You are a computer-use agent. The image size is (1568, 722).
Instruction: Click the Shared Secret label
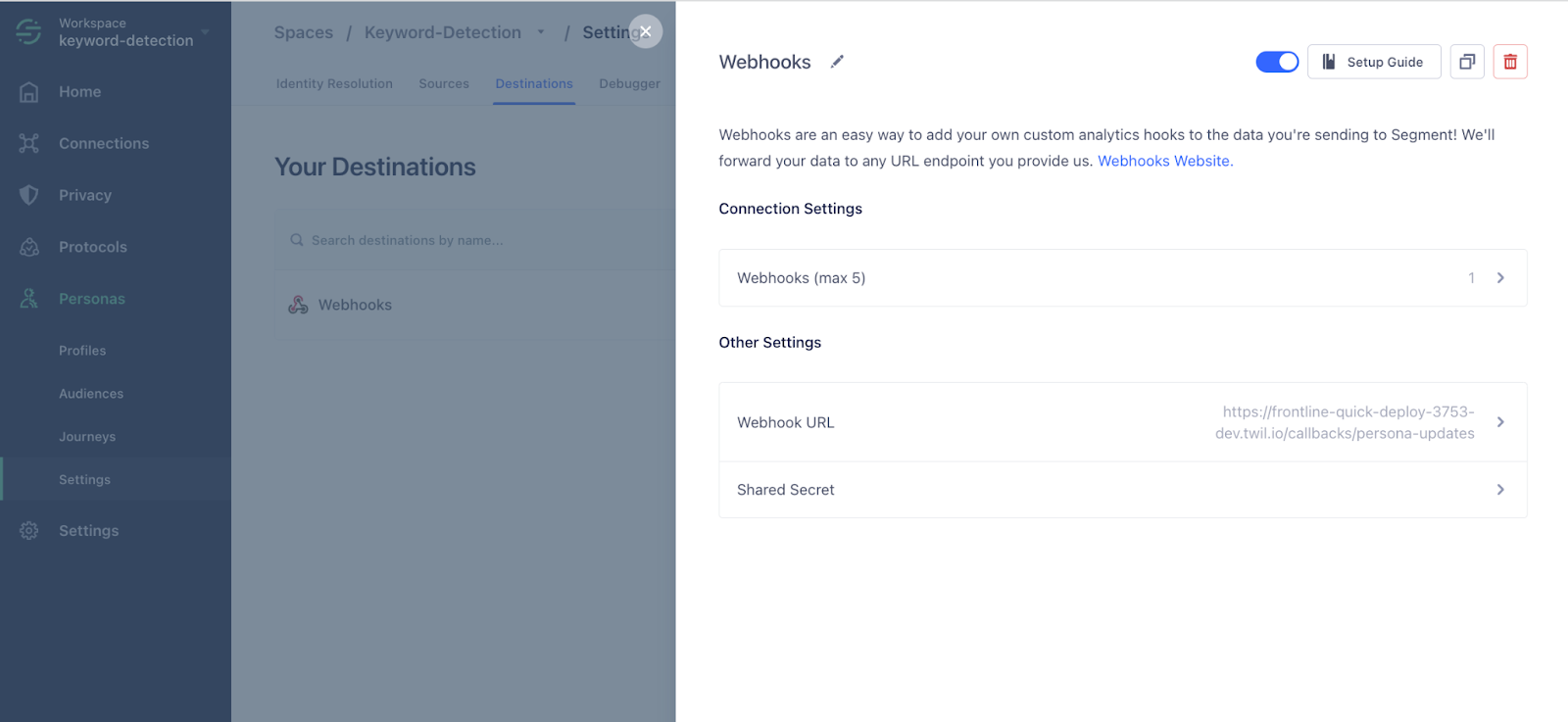pos(786,490)
